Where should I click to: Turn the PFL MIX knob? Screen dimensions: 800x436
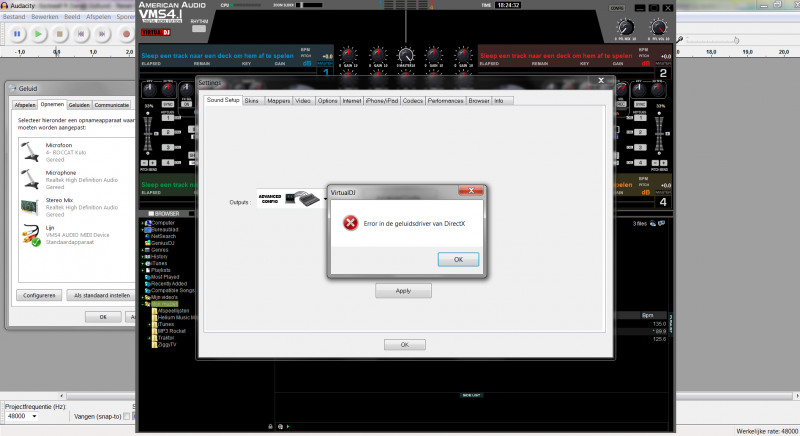pyautogui.click(x=626, y=28)
